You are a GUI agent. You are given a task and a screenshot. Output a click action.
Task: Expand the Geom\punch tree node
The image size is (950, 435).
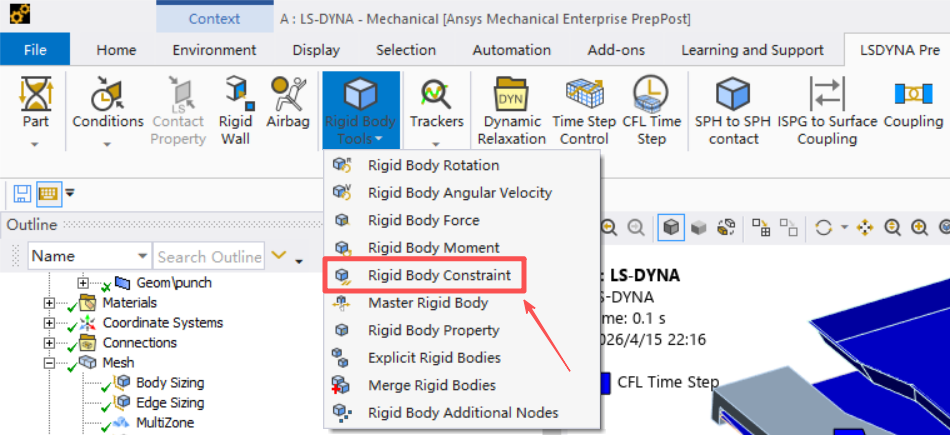[x=82, y=283]
